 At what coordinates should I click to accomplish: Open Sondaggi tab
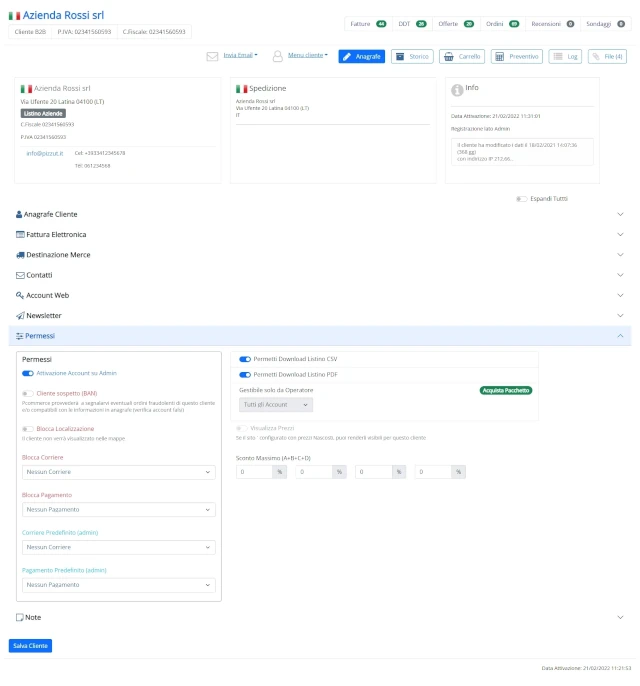point(605,24)
